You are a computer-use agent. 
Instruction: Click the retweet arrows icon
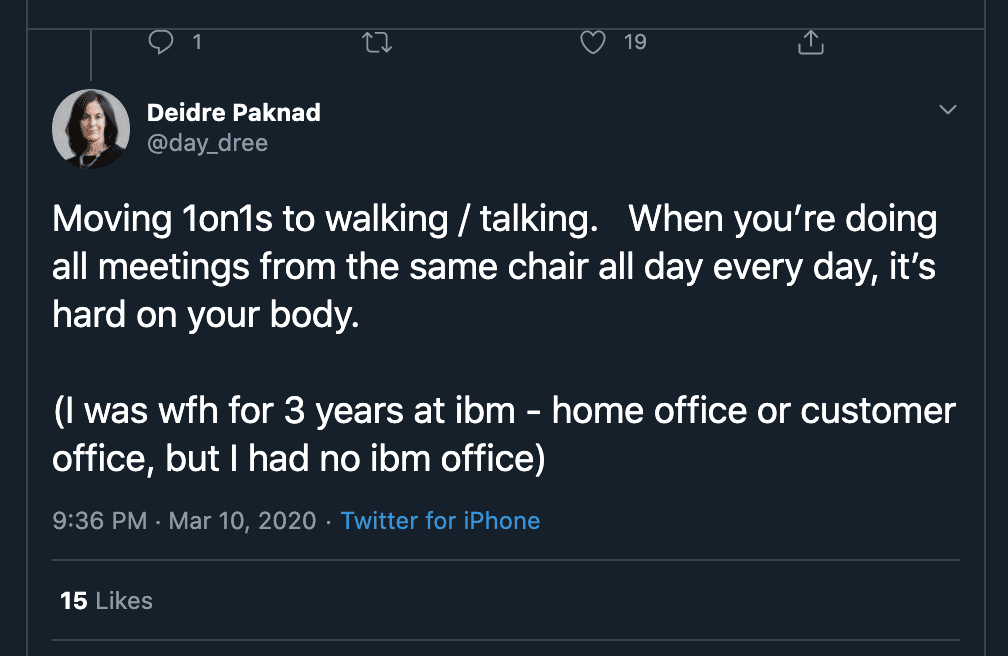pyautogui.click(x=376, y=42)
